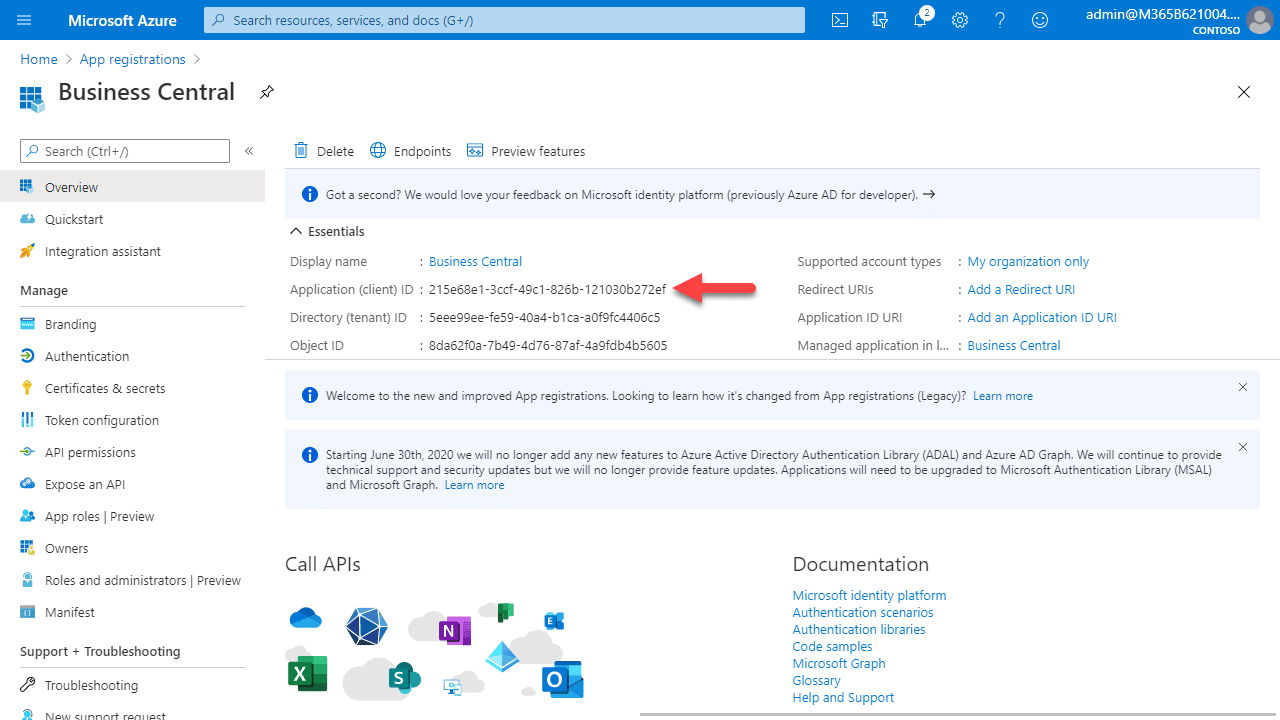Pin Business Central to the dashboard
This screenshot has width=1280, height=720.
pyautogui.click(x=266, y=92)
